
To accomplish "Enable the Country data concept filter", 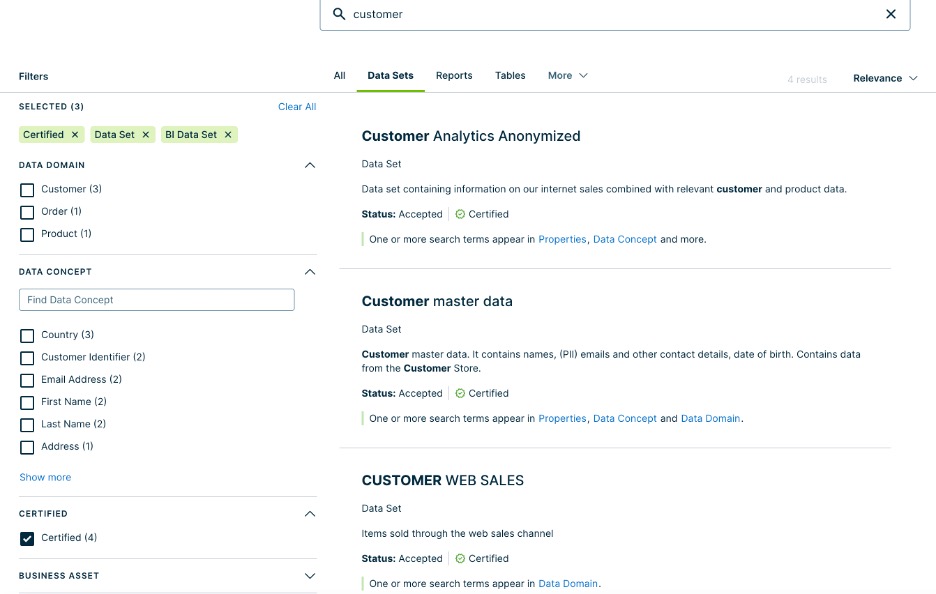I will tap(27, 334).
